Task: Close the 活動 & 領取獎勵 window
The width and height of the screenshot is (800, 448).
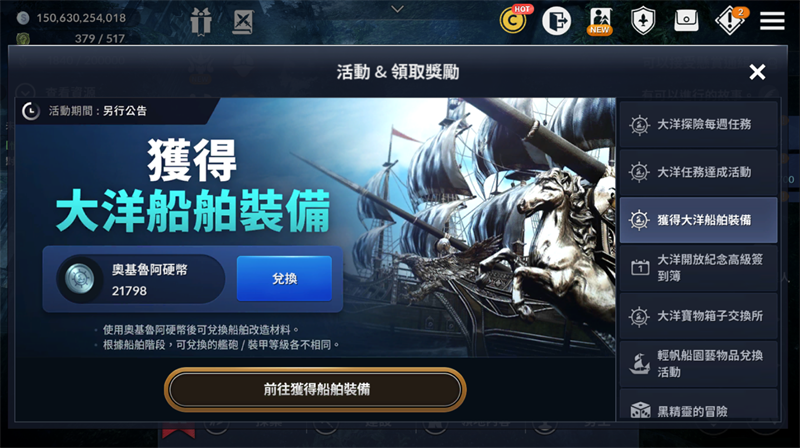Action: click(757, 72)
